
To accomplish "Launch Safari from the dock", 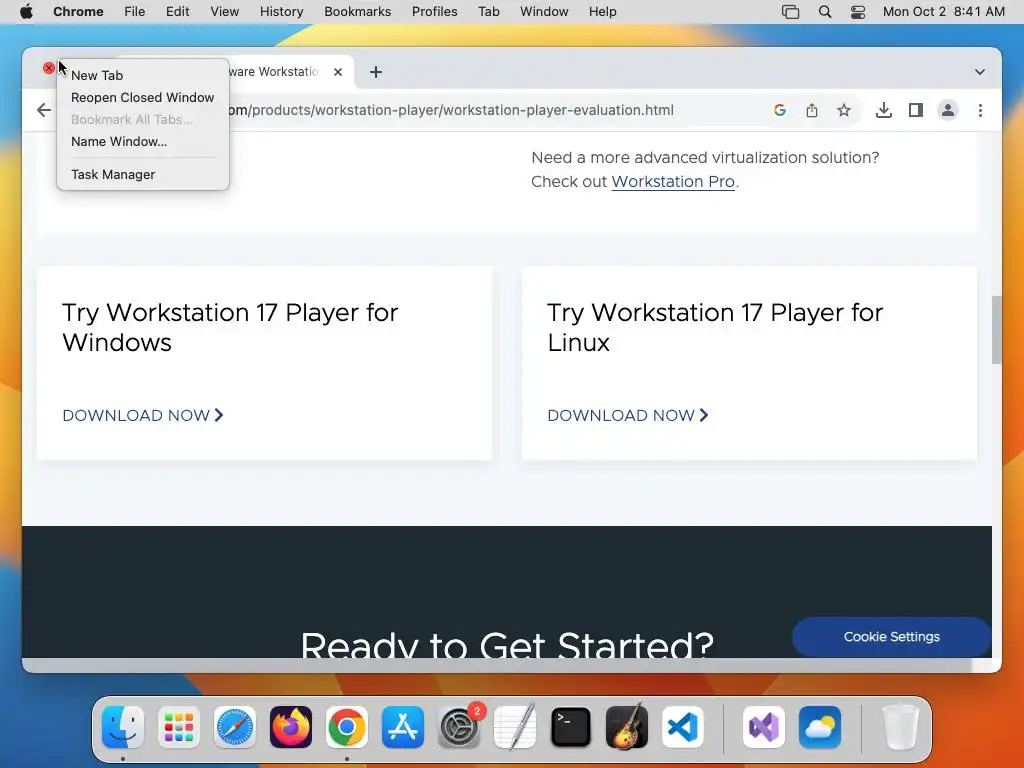I will click(x=235, y=727).
